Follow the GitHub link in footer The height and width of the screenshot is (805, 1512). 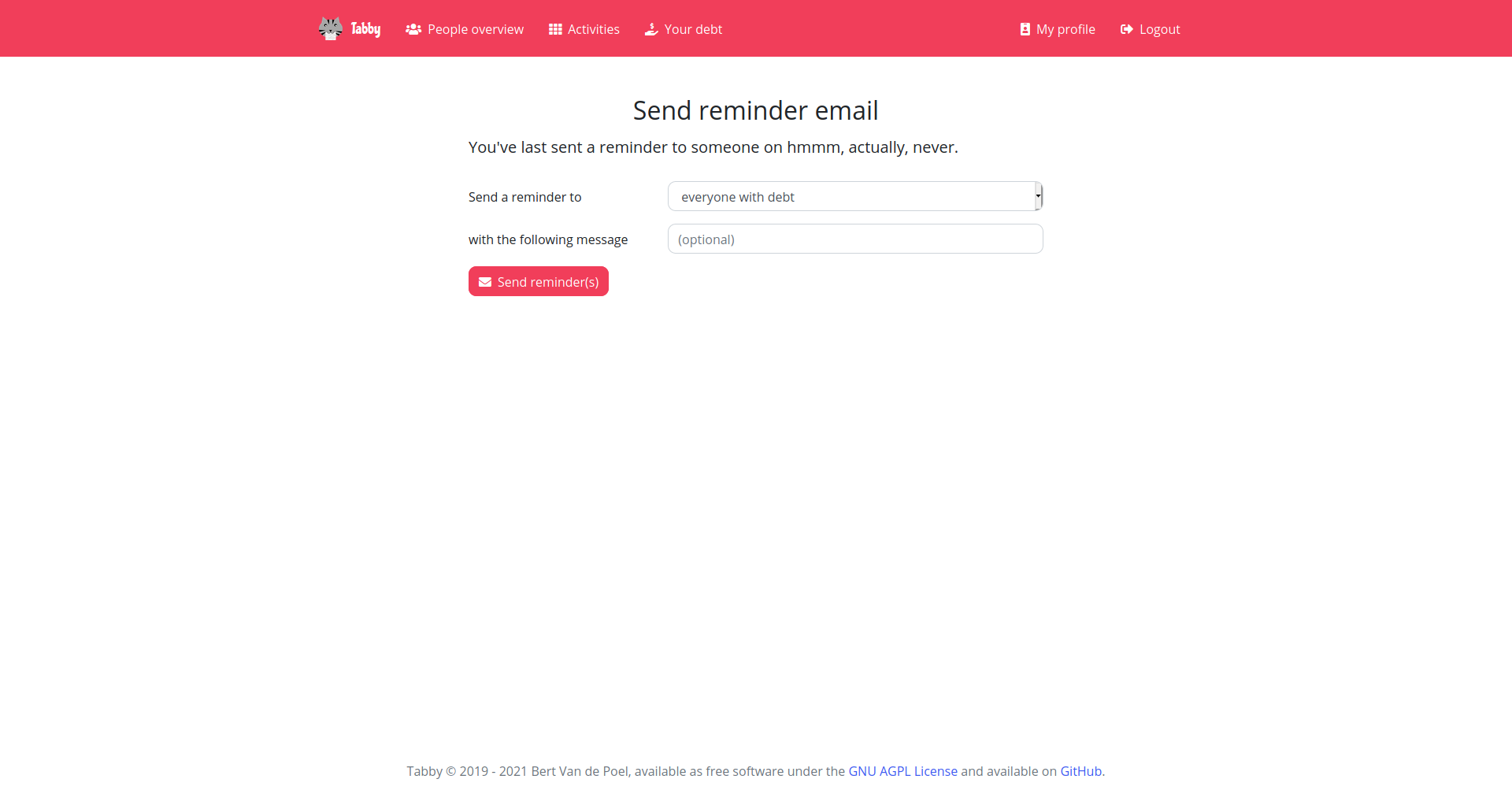[x=1080, y=771]
